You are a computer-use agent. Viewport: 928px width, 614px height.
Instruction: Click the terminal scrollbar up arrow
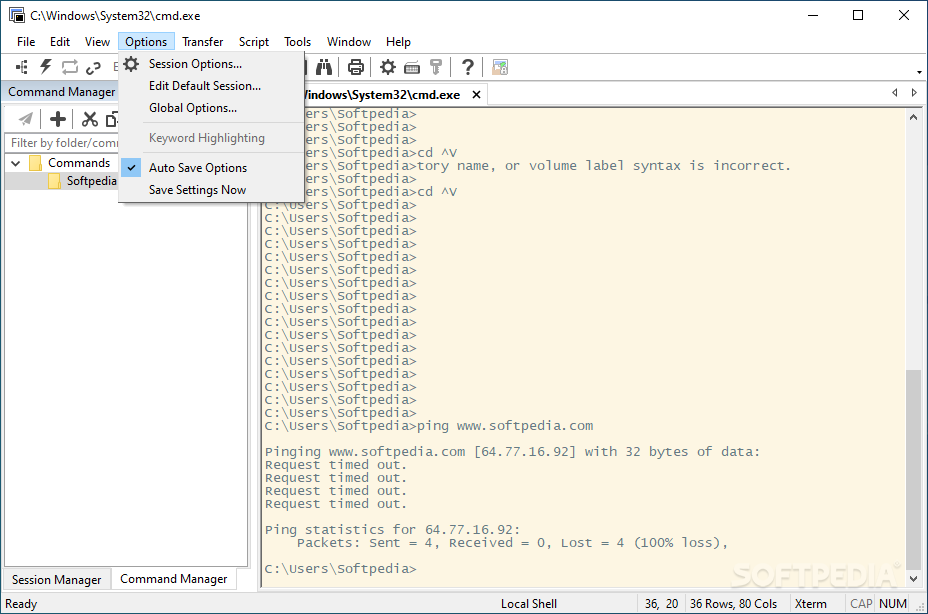(914, 117)
